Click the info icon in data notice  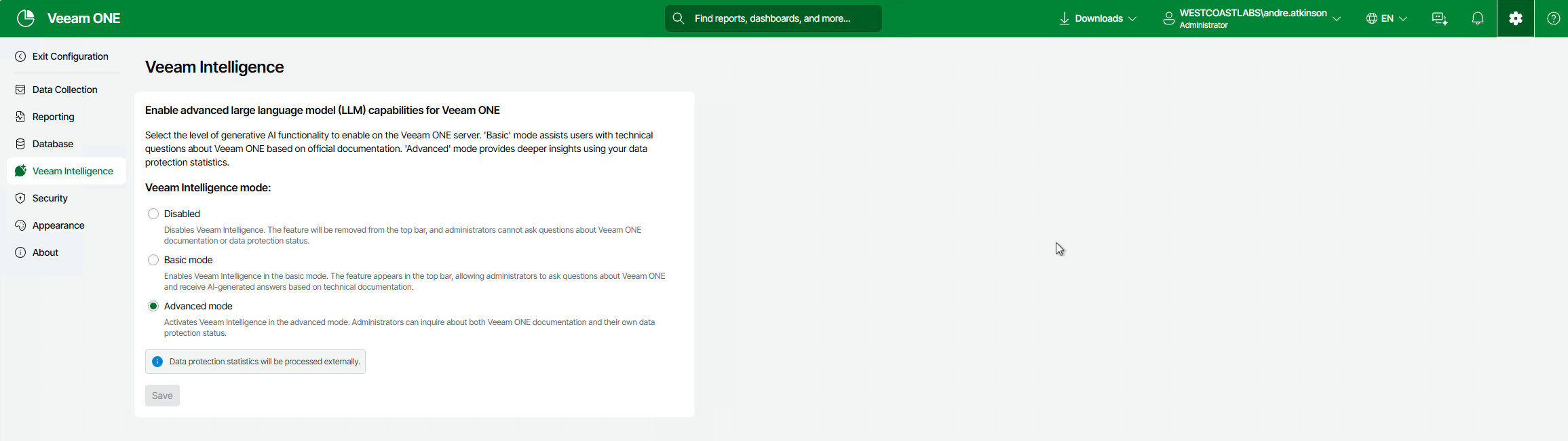[x=157, y=362]
